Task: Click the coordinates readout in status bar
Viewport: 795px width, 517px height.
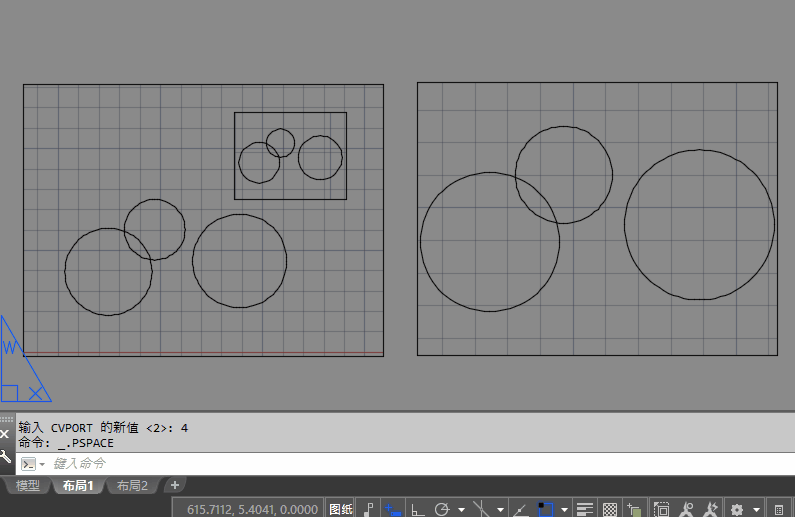Action: [x=254, y=509]
